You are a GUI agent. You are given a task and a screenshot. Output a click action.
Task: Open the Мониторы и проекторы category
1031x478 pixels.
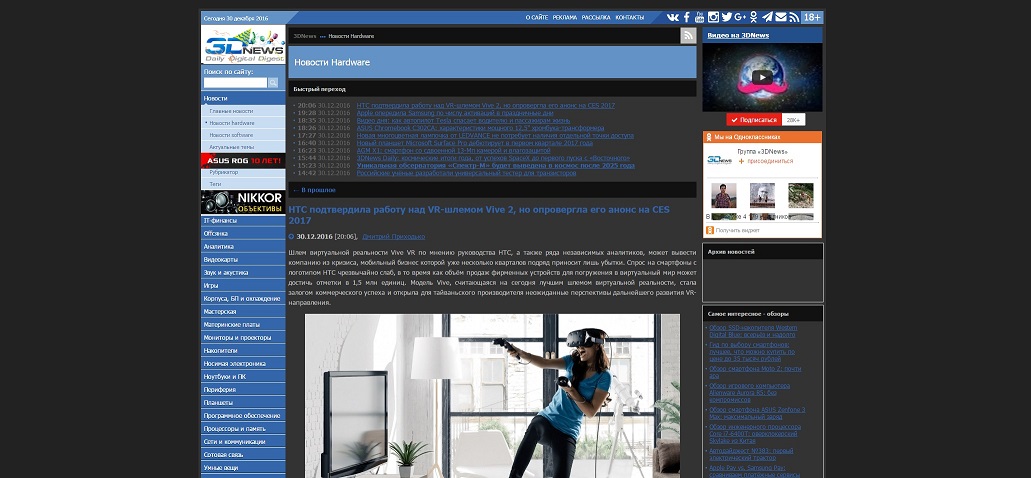point(243,337)
